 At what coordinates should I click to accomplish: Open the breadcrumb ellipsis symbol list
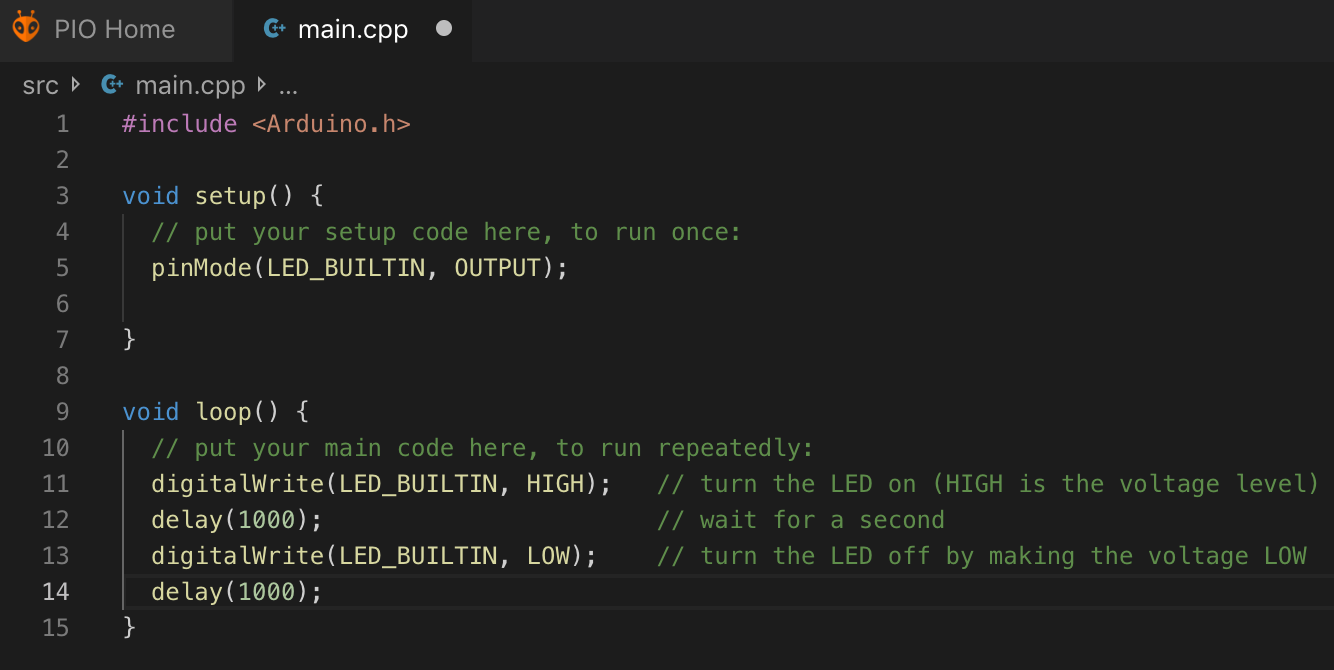[x=288, y=86]
